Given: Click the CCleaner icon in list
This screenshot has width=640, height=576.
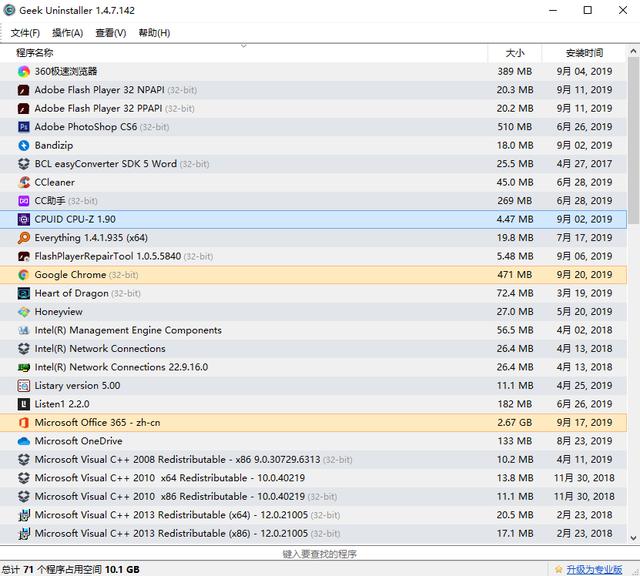Looking at the screenshot, I should [x=25, y=182].
